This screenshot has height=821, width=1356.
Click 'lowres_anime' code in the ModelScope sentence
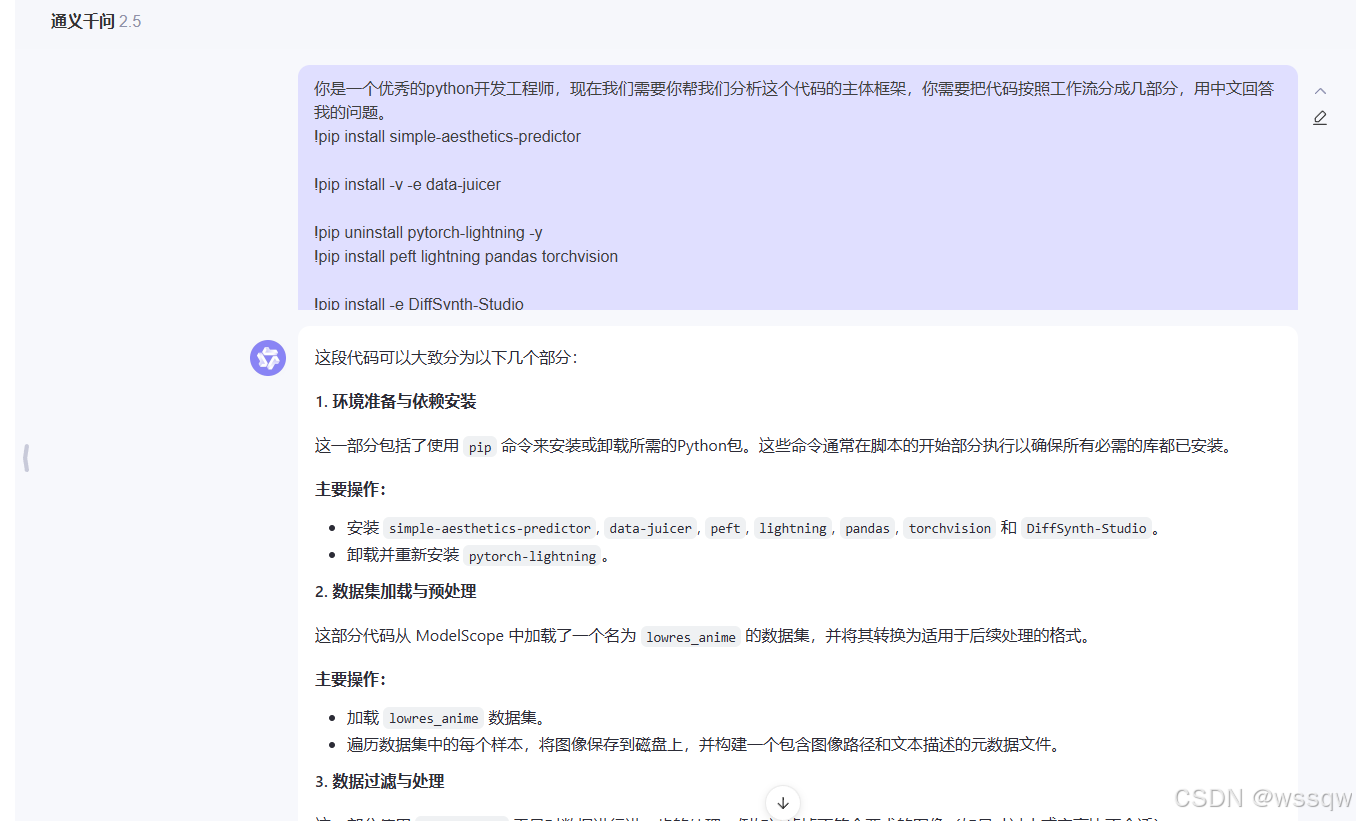tap(690, 637)
